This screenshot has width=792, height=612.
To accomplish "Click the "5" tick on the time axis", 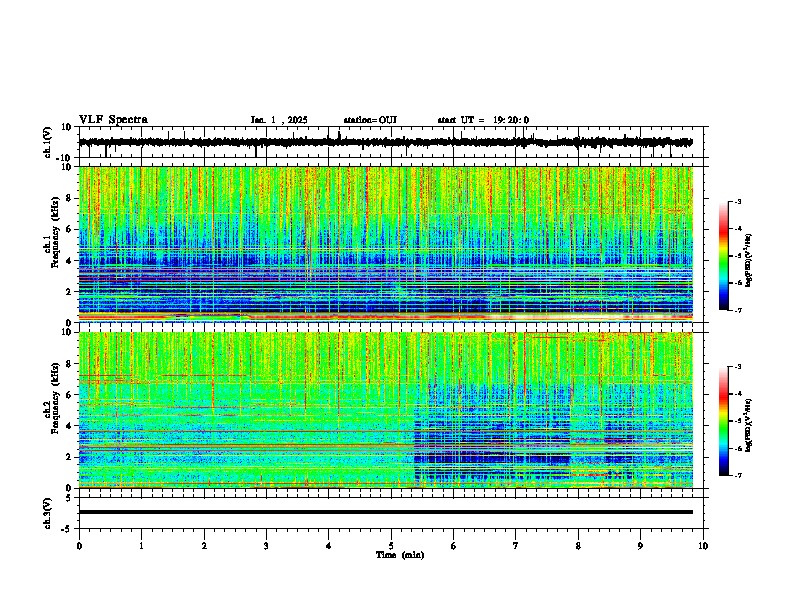I will [391, 546].
